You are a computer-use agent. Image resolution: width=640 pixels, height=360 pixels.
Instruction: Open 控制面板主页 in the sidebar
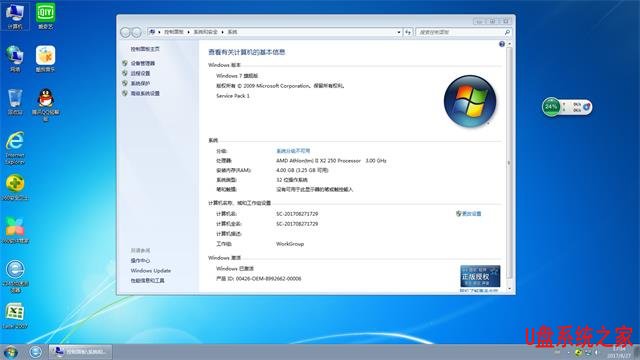click(x=145, y=49)
